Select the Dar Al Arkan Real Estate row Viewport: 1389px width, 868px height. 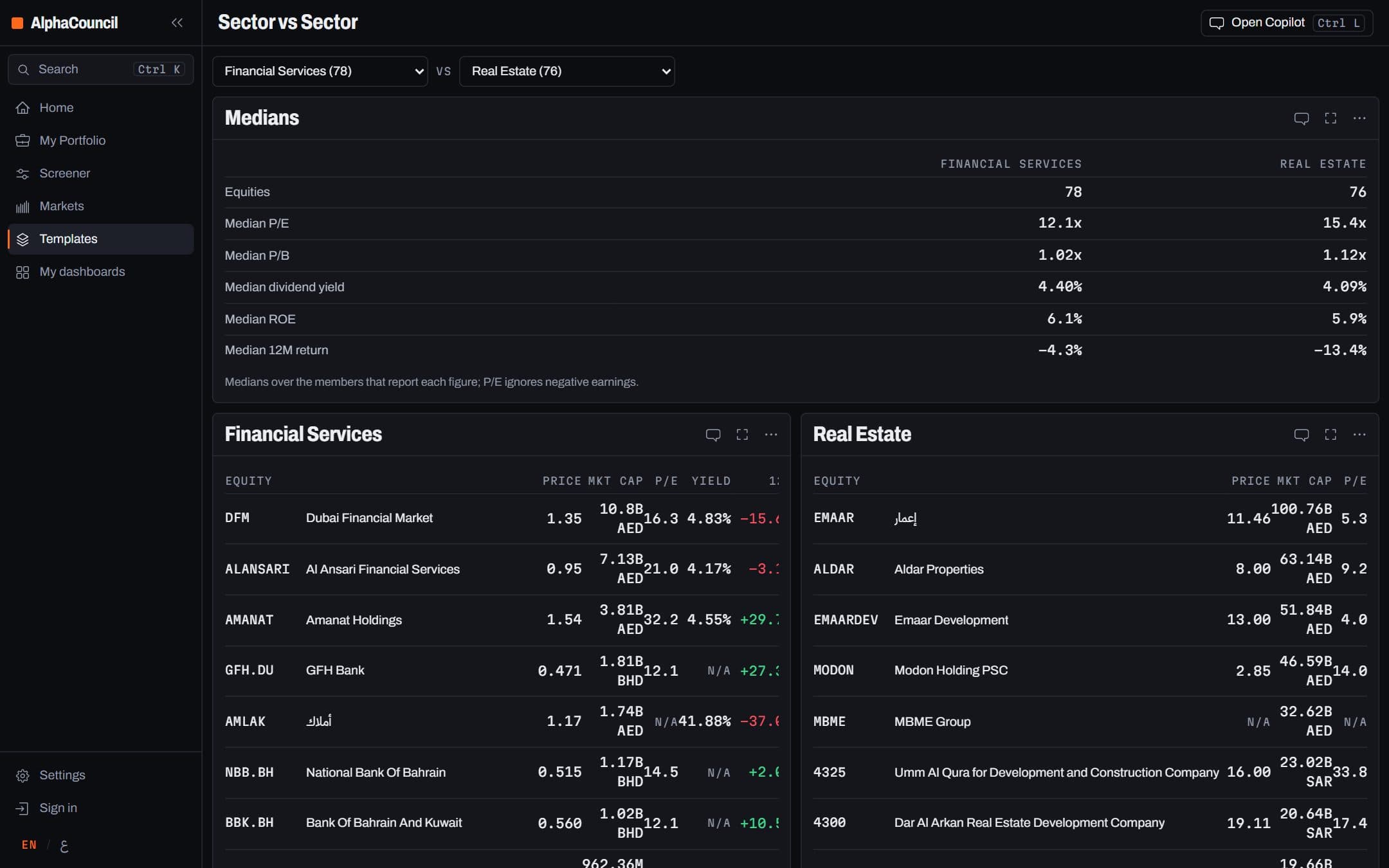click(x=1090, y=824)
